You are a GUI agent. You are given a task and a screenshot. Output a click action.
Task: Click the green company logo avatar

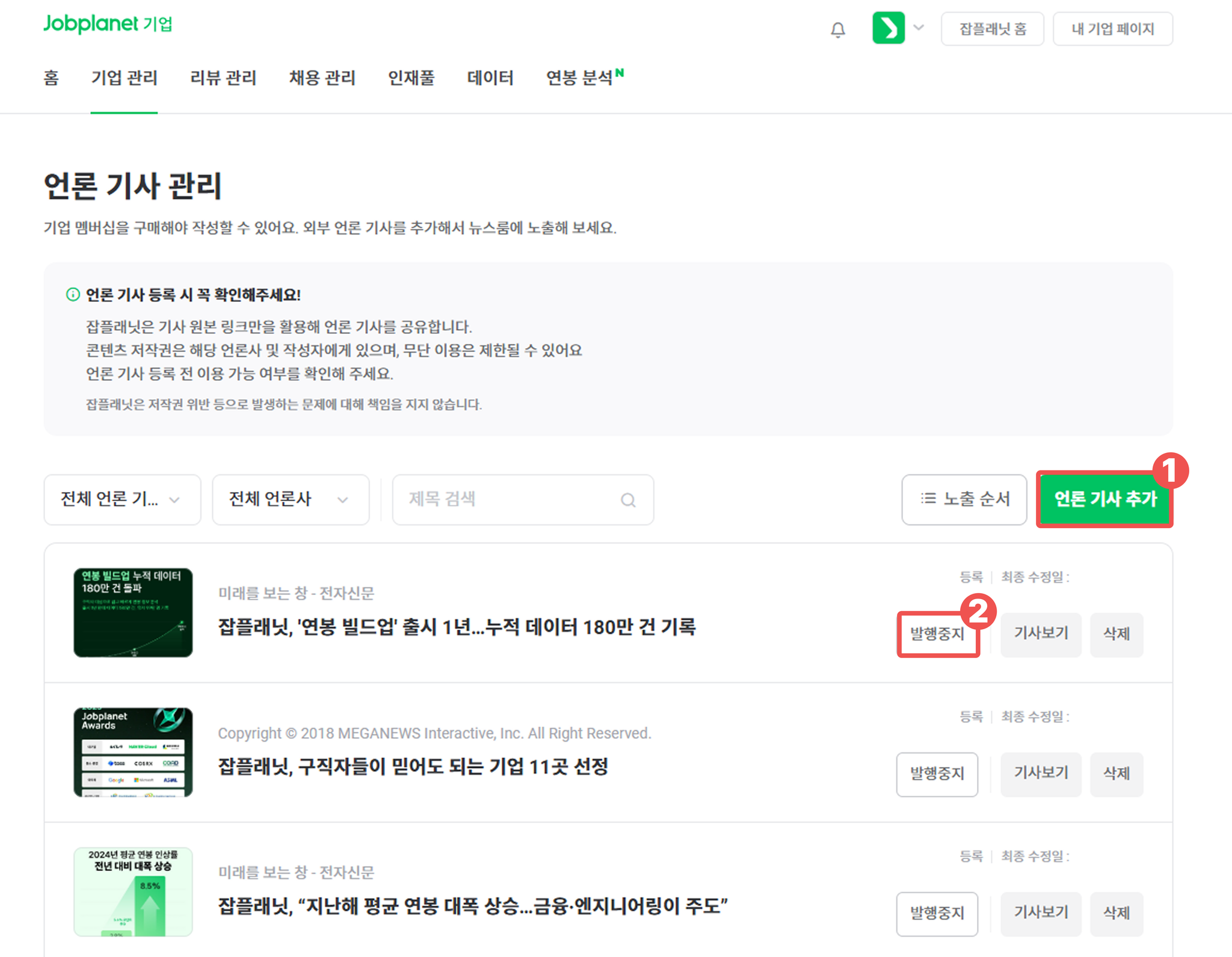coord(889,28)
